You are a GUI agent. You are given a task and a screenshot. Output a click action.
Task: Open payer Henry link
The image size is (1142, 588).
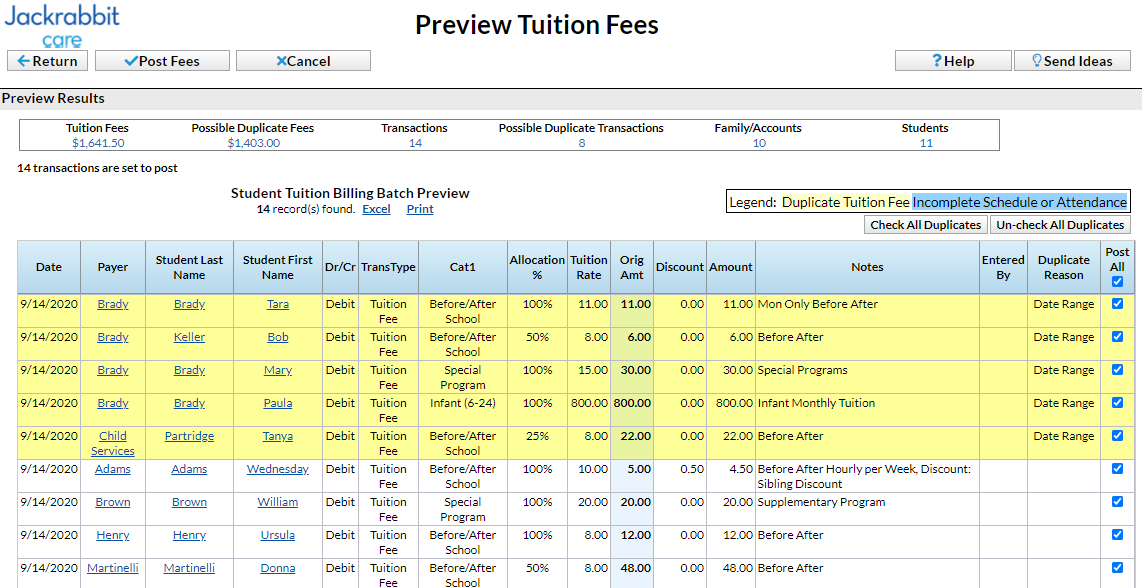(113, 535)
